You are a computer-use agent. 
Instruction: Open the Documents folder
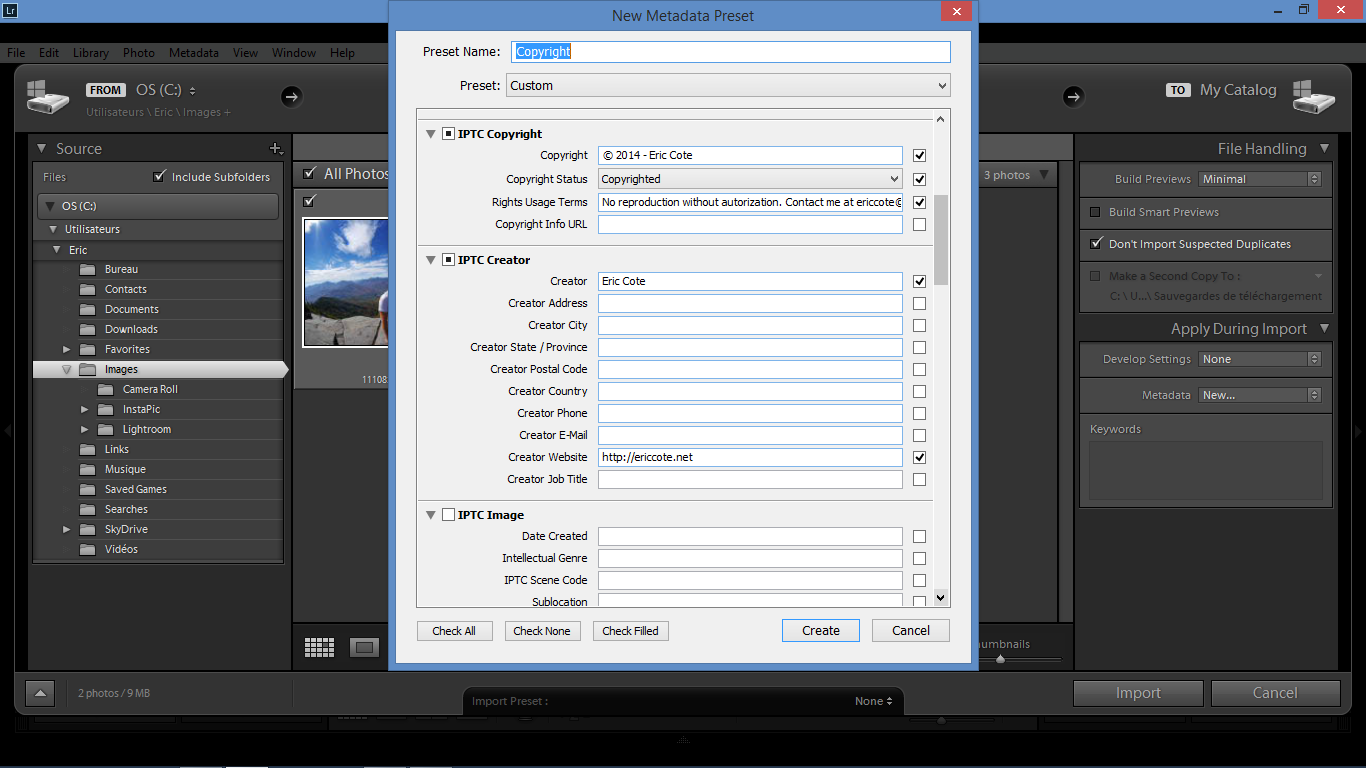[x=132, y=309]
